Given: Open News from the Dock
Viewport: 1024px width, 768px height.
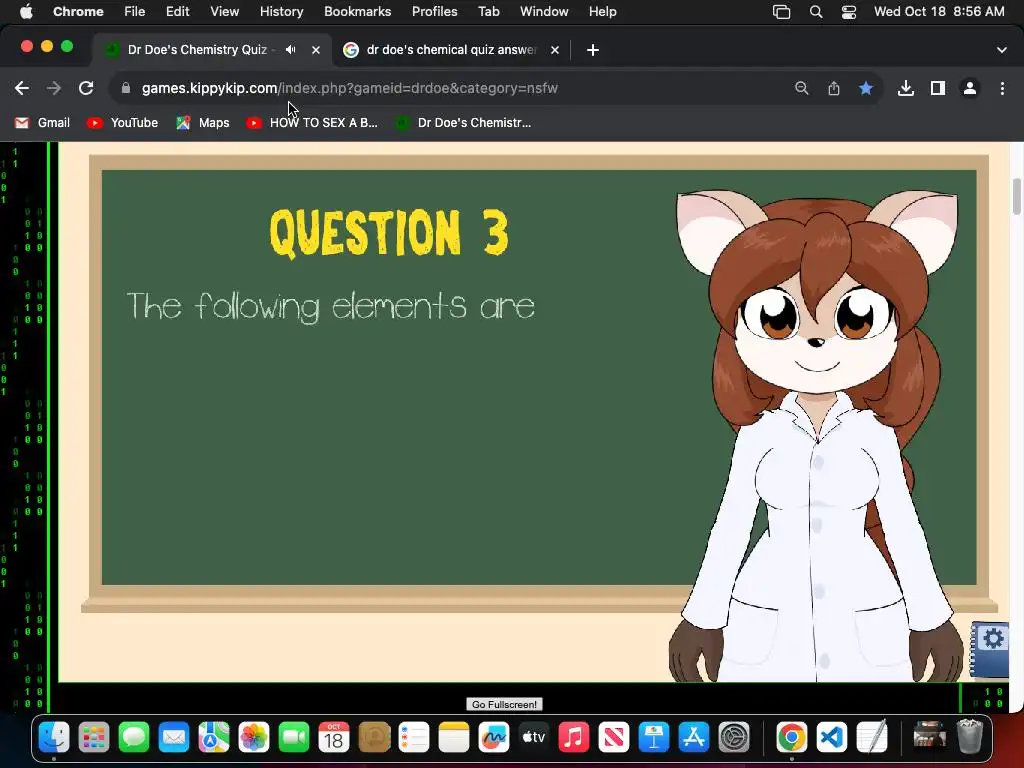Looking at the screenshot, I should click(x=614, y=738).
